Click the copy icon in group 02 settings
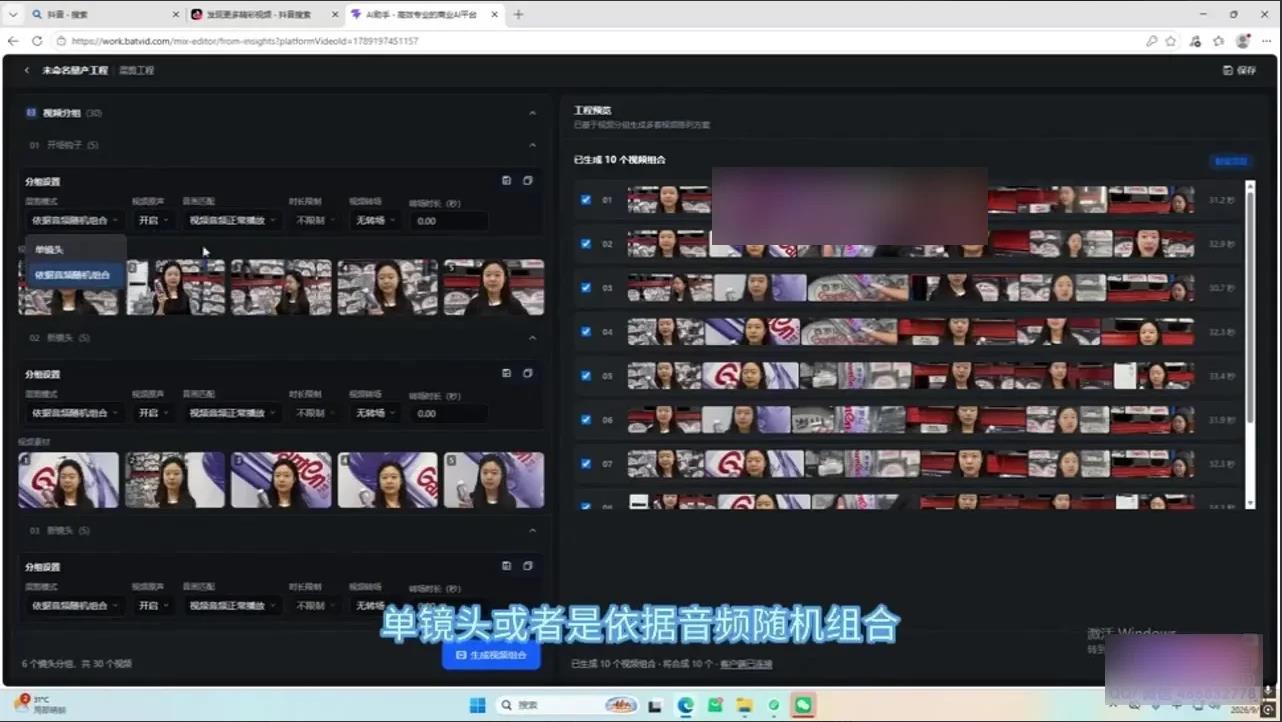 click(x=528, y=373)
